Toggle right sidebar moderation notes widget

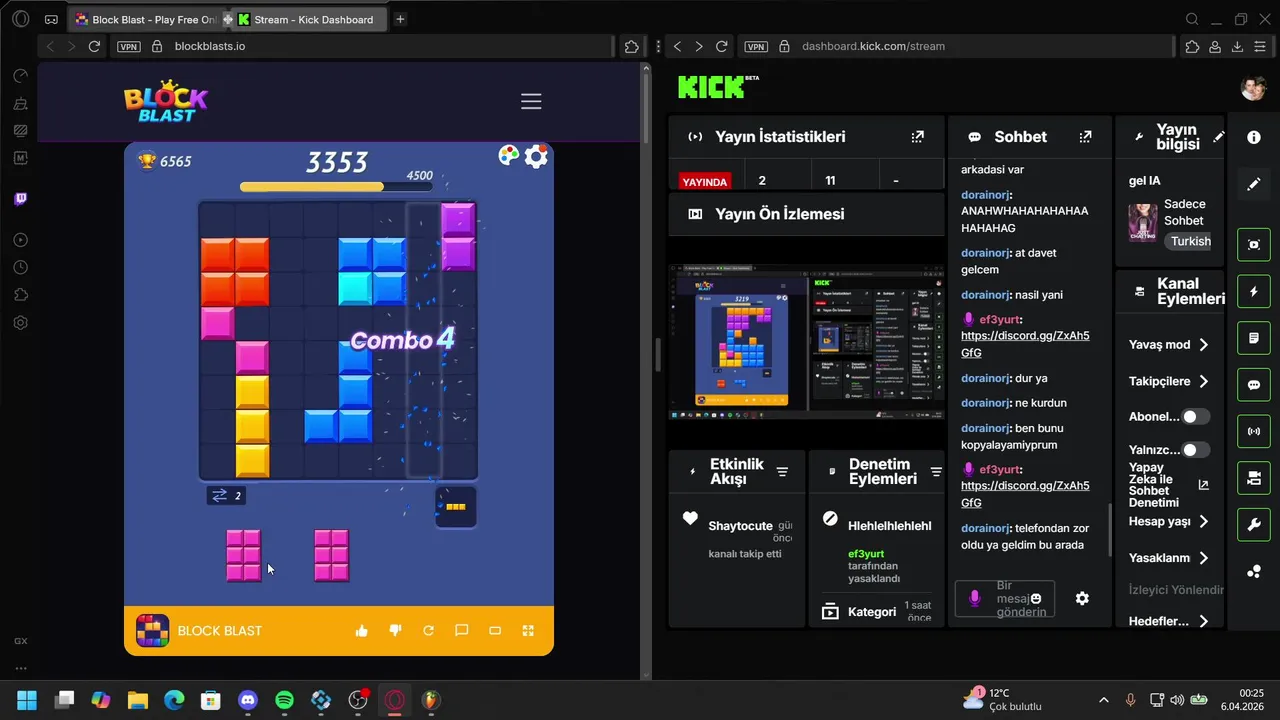(1254, 339)
